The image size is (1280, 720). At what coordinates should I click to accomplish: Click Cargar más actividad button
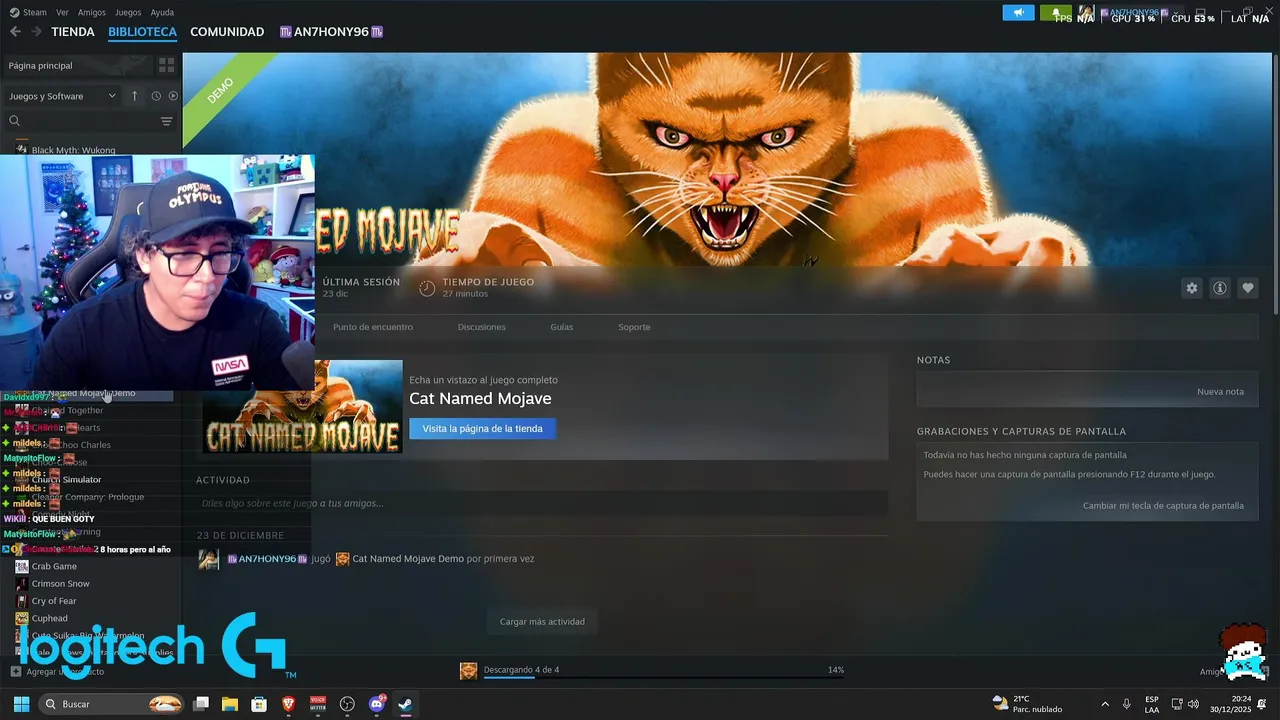542,622
